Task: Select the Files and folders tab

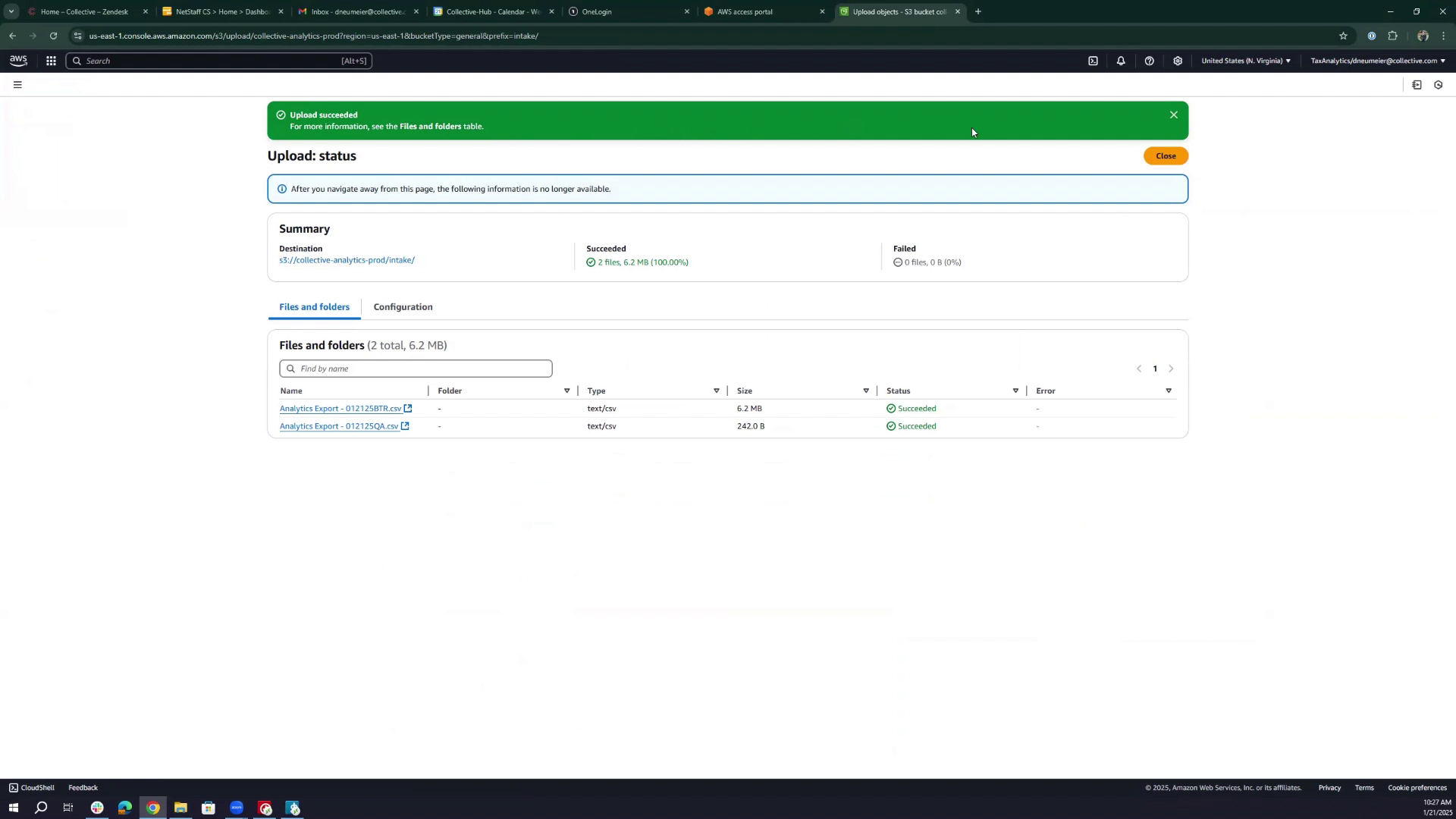Action: click(314, 307)
